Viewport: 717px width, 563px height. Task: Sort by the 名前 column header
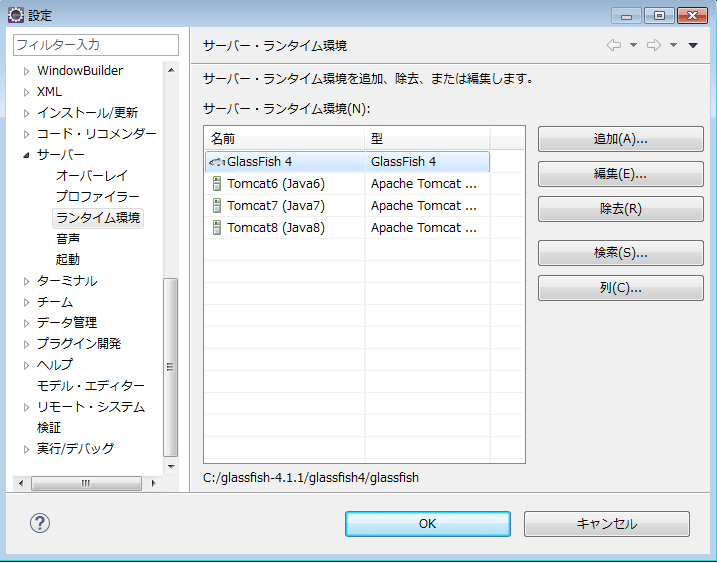pos(284,139)
